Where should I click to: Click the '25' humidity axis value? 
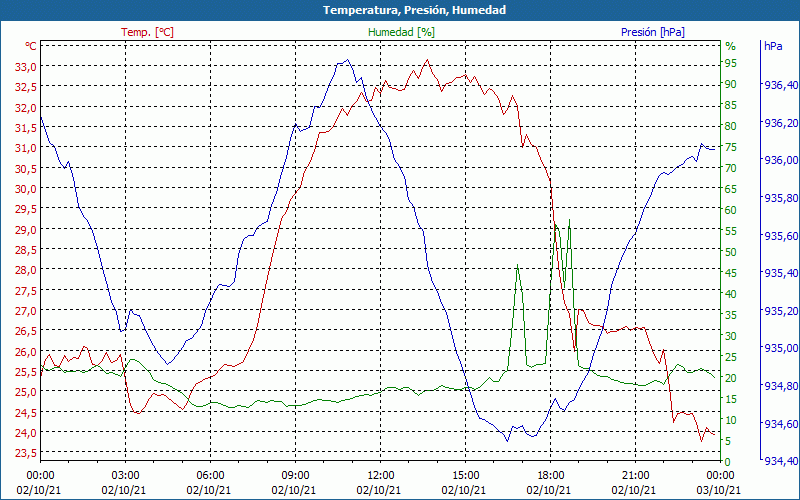tap(731, 357)
